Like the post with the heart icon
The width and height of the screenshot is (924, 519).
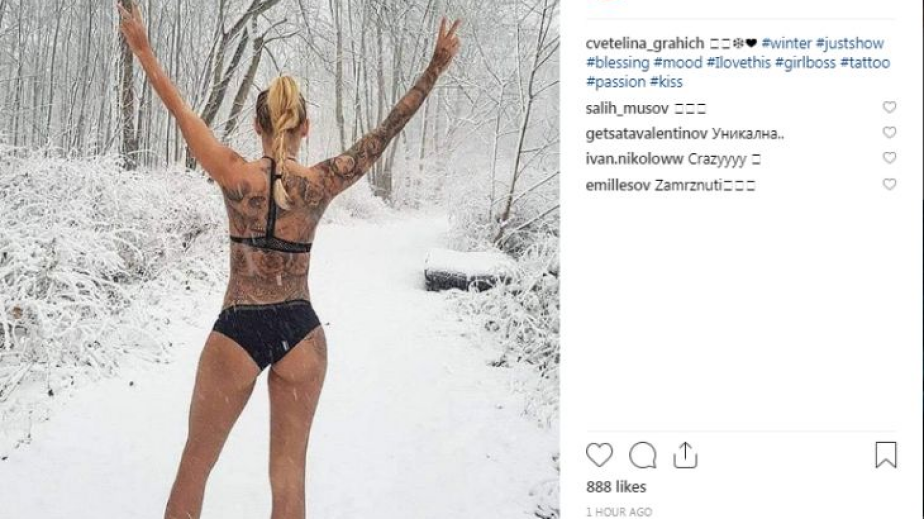(x=599, y=455)
